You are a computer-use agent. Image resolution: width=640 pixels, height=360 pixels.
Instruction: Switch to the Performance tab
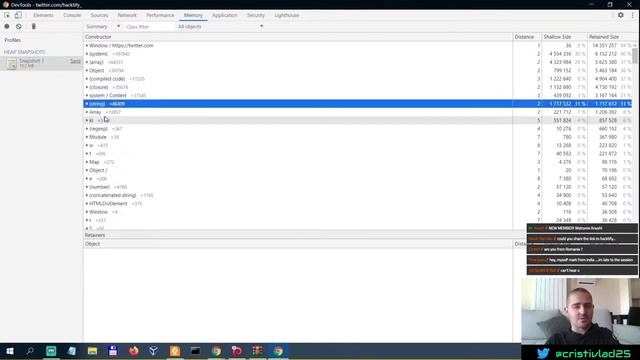pyautogui.click(x=160, y=15)
